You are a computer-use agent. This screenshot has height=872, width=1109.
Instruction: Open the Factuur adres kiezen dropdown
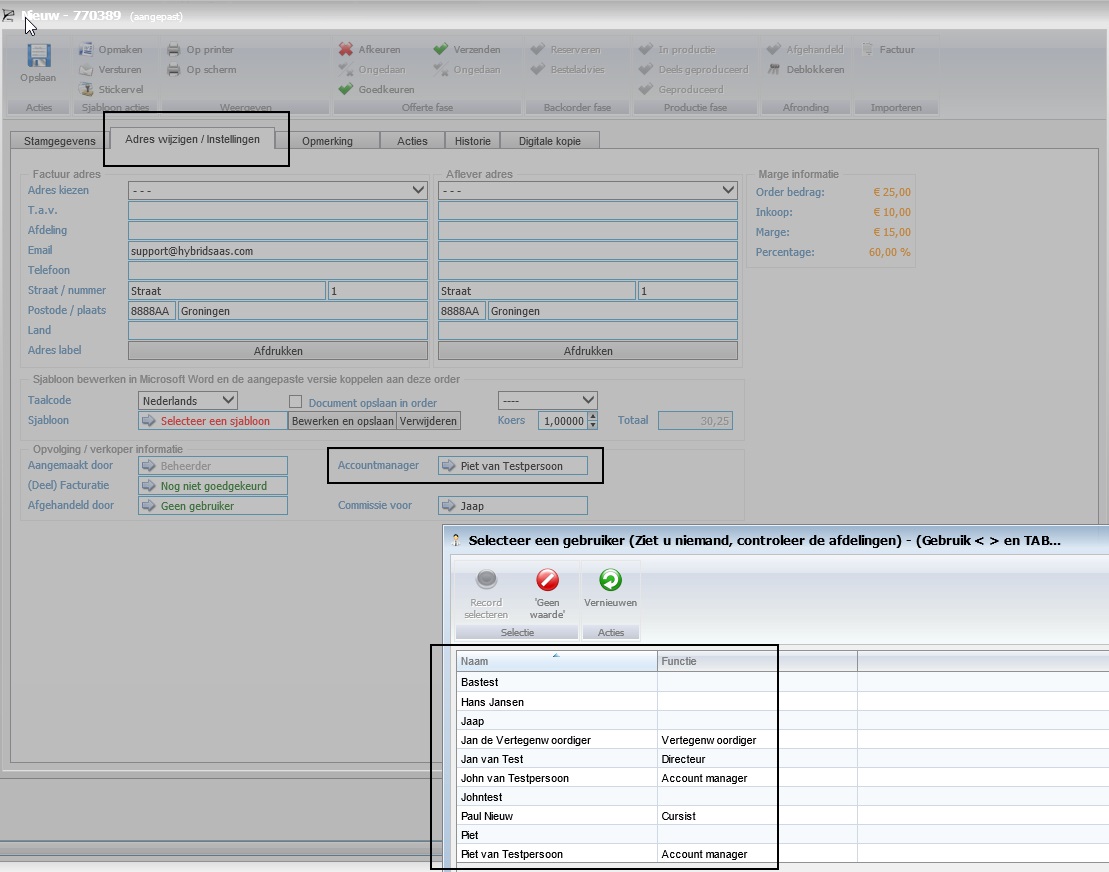[418, 190]
